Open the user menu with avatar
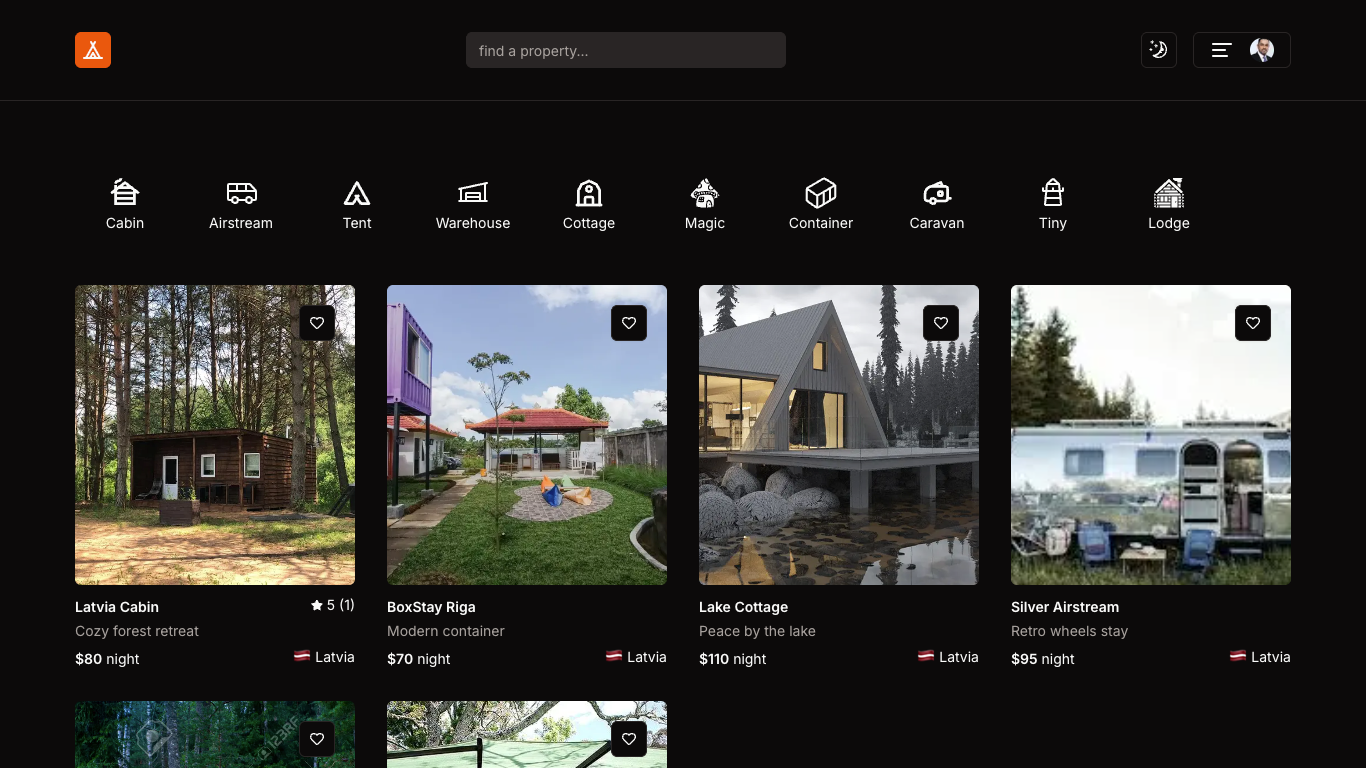 [x=1241, y=50]
